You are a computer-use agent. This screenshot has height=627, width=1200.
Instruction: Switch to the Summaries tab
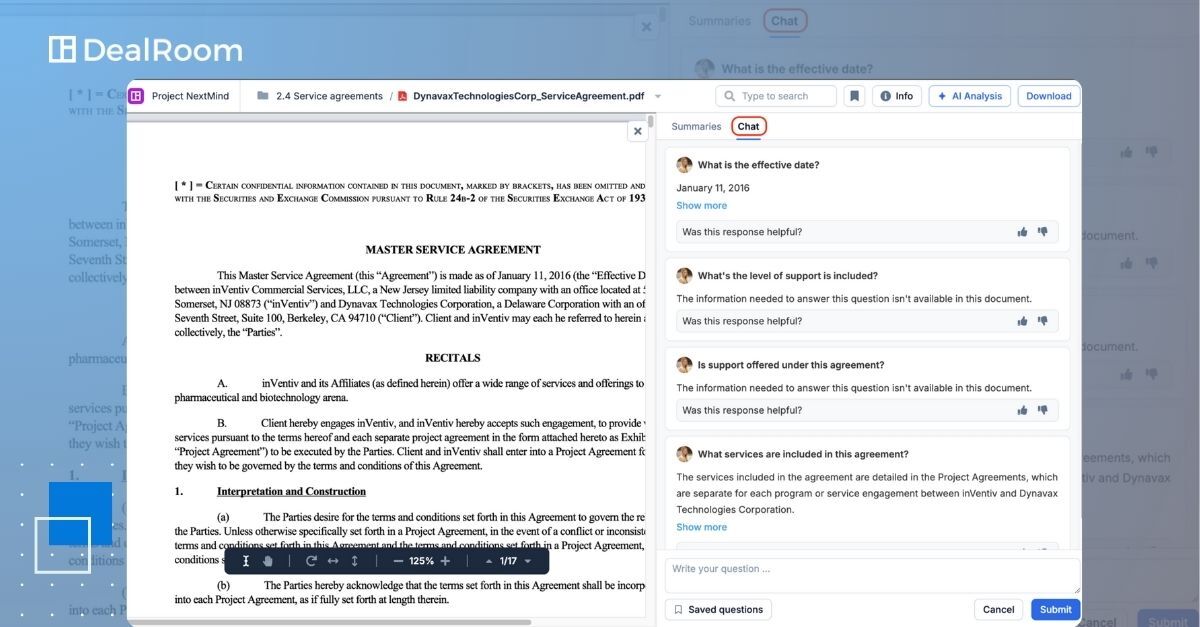pos(696,127)
